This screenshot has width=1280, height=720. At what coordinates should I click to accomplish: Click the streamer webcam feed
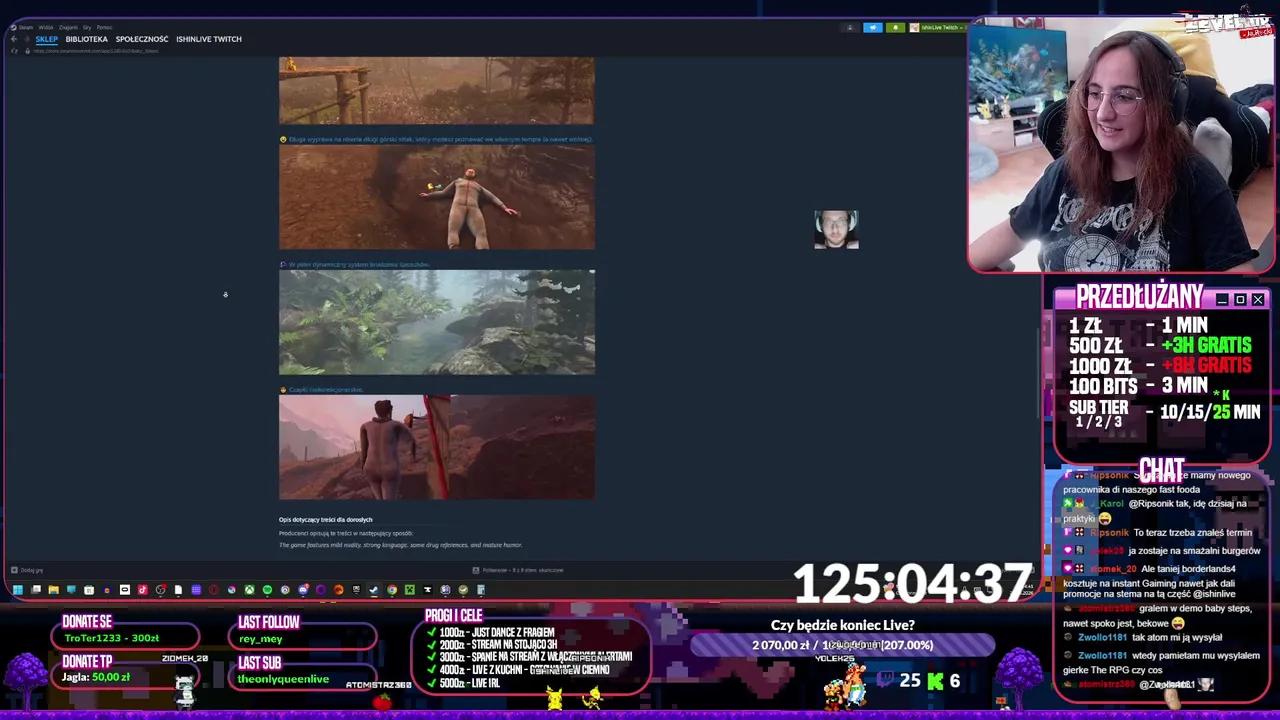[1120, 145]
